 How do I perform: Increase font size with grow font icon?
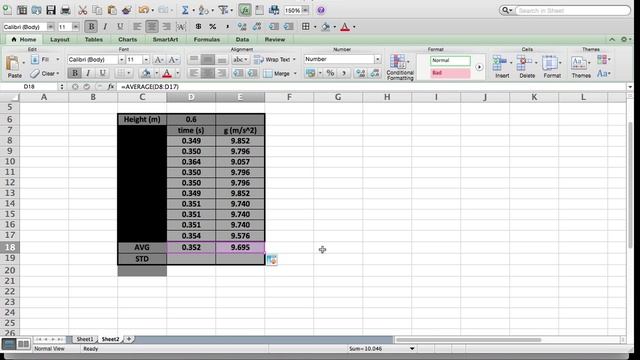(x=158, y=60)
